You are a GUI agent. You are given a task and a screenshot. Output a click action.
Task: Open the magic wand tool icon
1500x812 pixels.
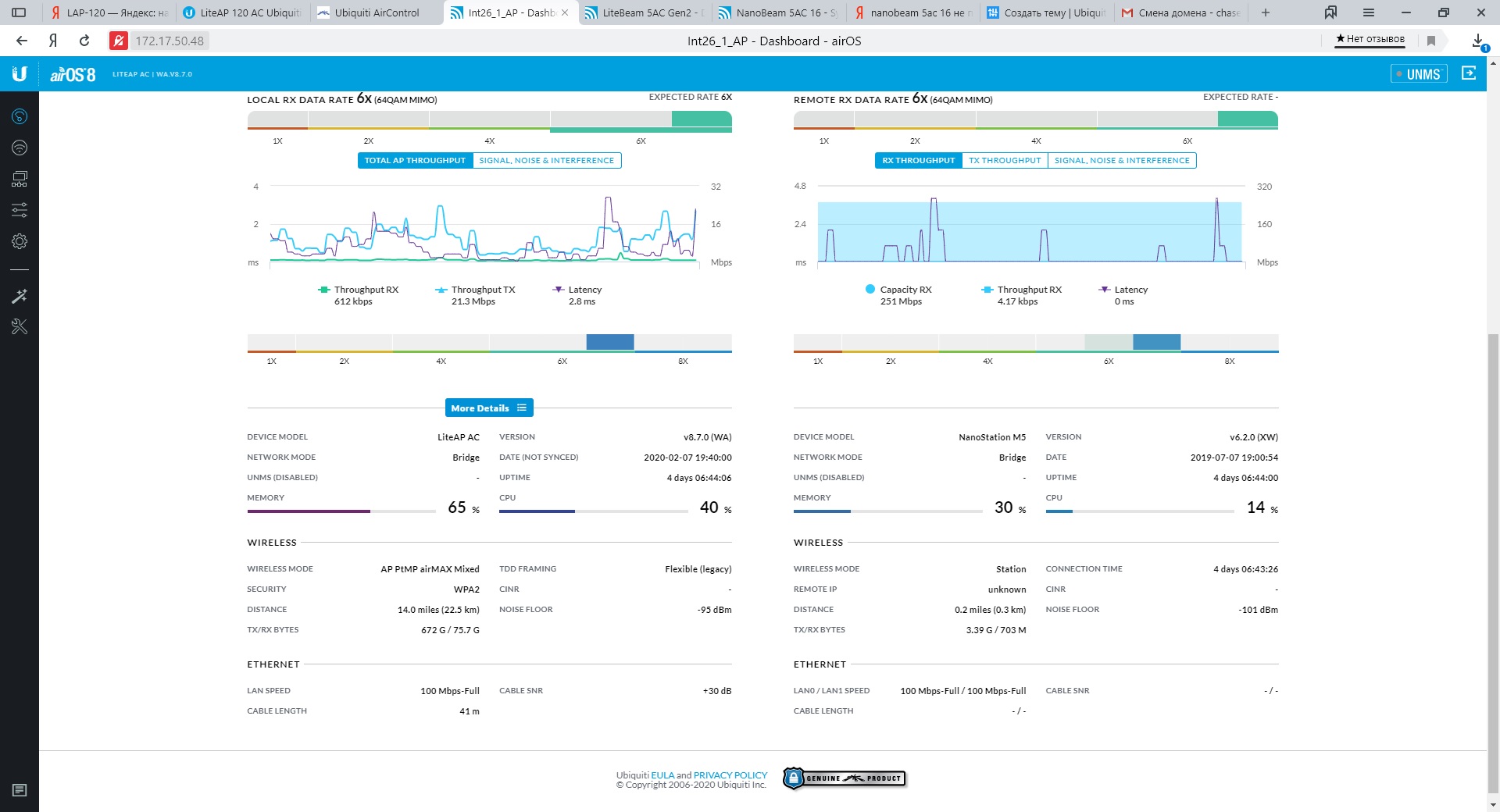20,296
